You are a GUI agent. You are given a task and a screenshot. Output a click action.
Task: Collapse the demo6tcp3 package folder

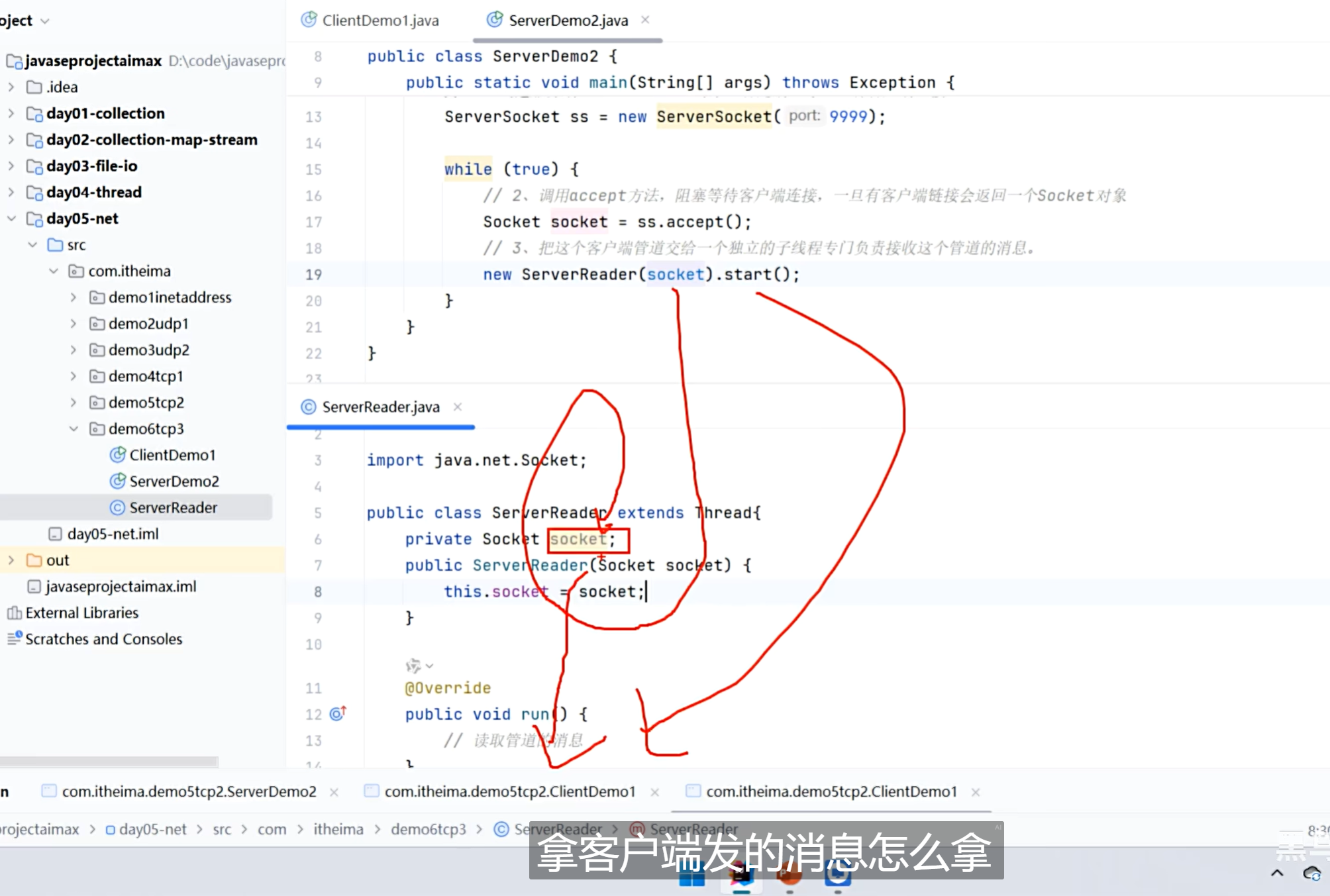coord(74,428)
